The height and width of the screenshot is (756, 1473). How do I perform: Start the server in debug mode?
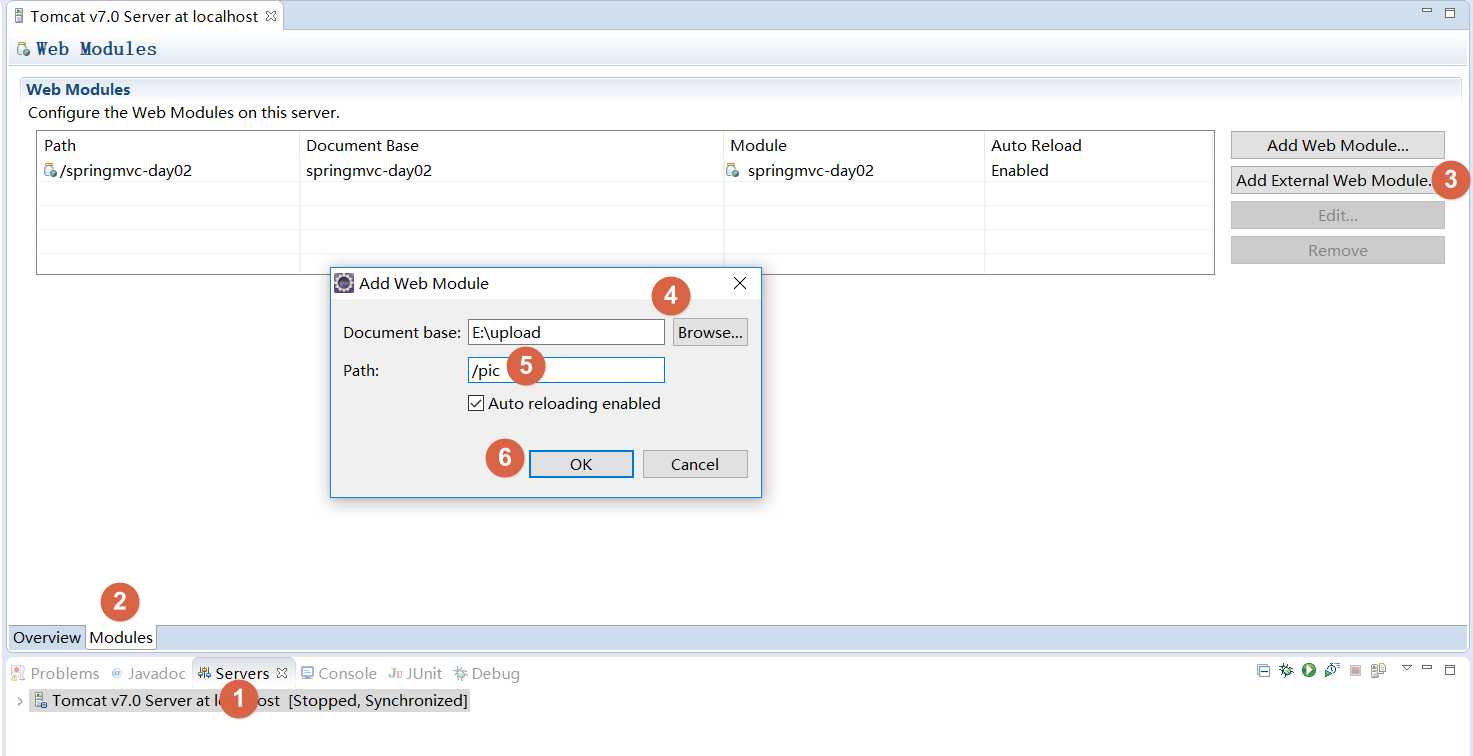pos(1286,670)
